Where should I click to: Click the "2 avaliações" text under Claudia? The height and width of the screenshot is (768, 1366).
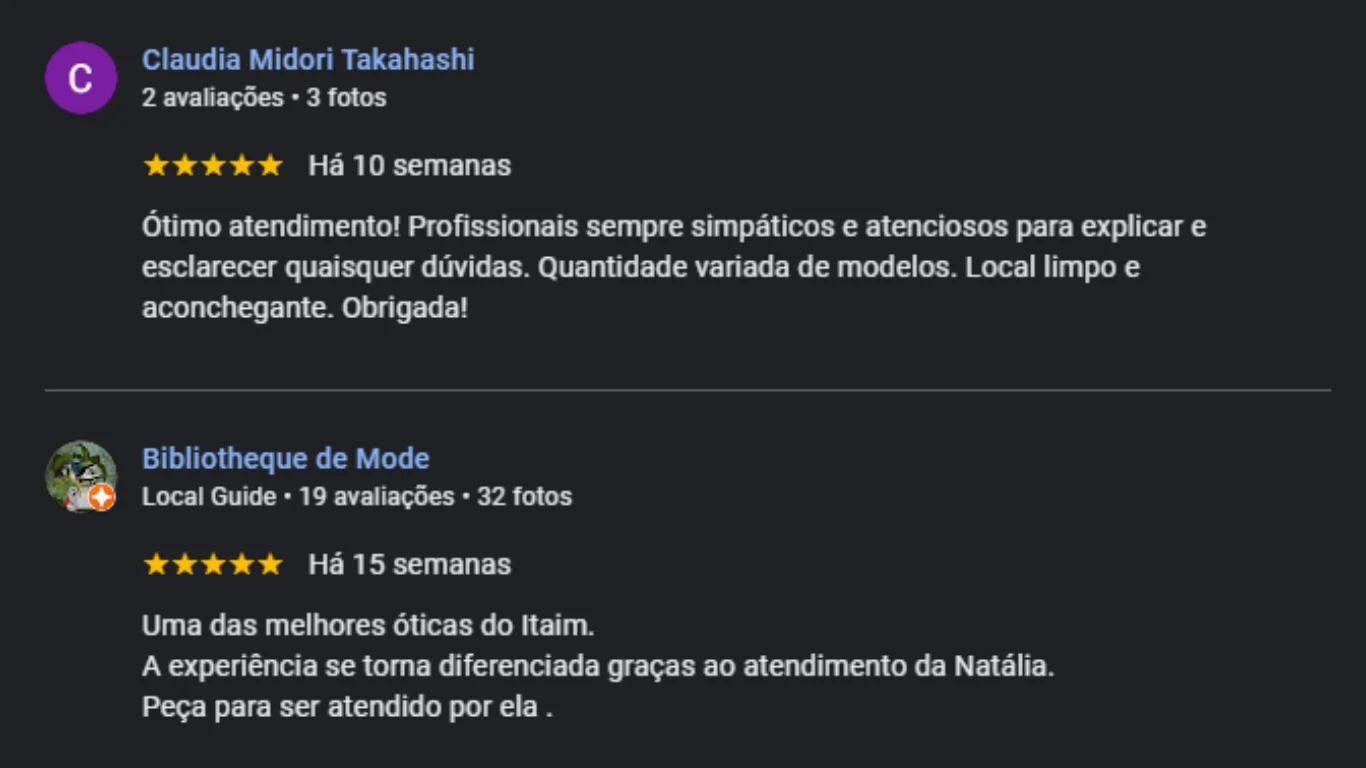click(x=213, y=98)
